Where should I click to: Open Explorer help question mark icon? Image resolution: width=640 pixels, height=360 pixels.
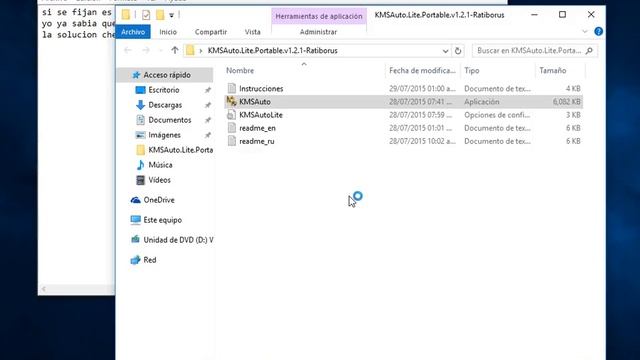[x=598, y=31]
